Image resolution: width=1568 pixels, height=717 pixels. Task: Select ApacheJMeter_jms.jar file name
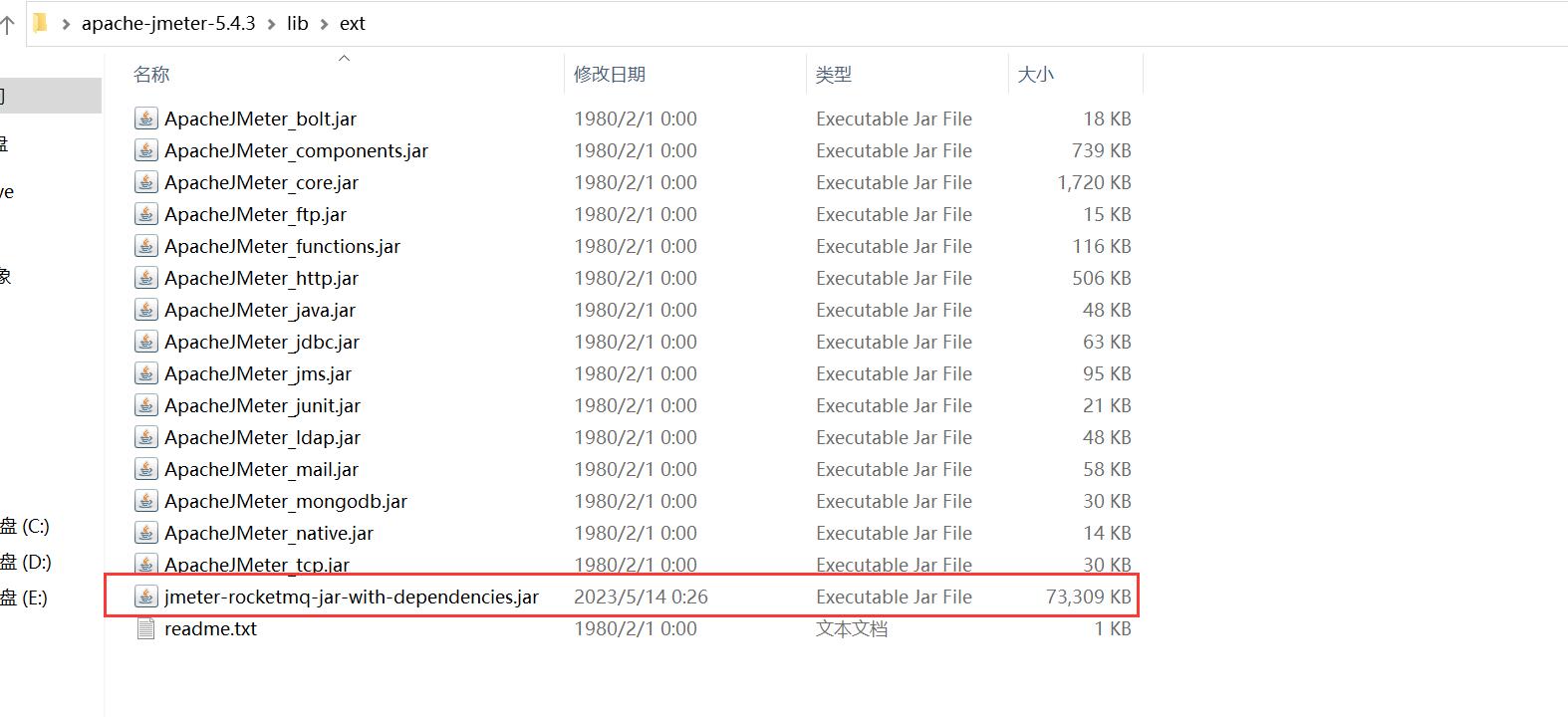coord(258,373)
